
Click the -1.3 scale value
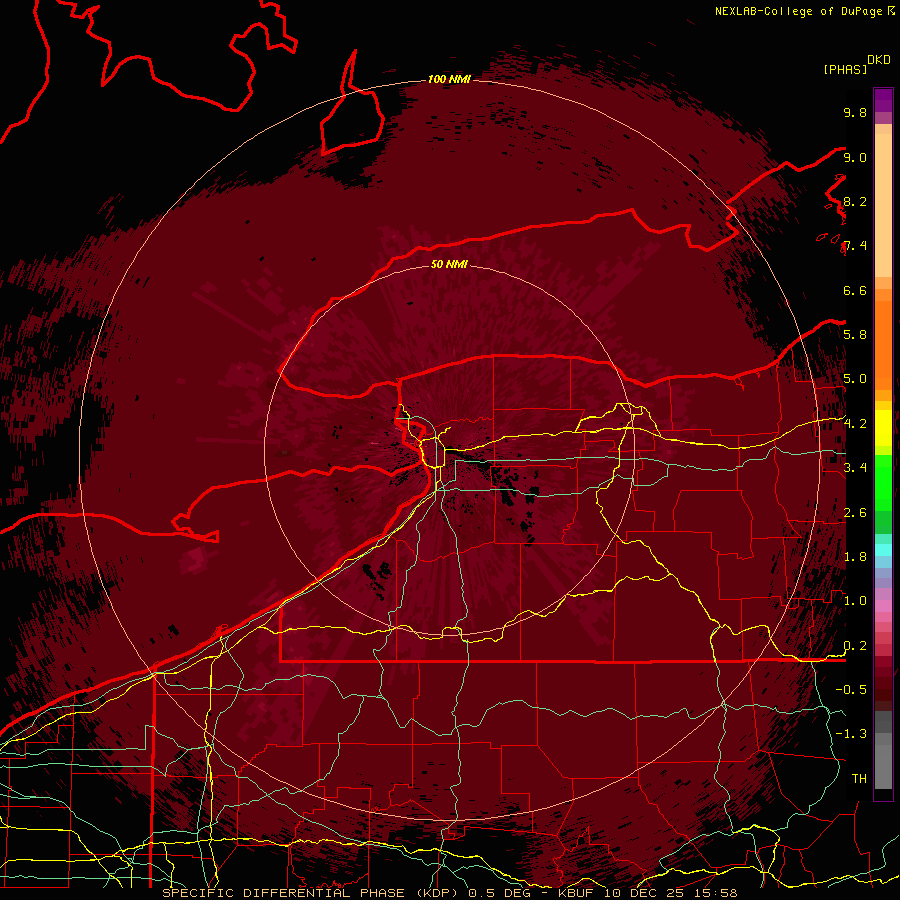tap(851, 734)
